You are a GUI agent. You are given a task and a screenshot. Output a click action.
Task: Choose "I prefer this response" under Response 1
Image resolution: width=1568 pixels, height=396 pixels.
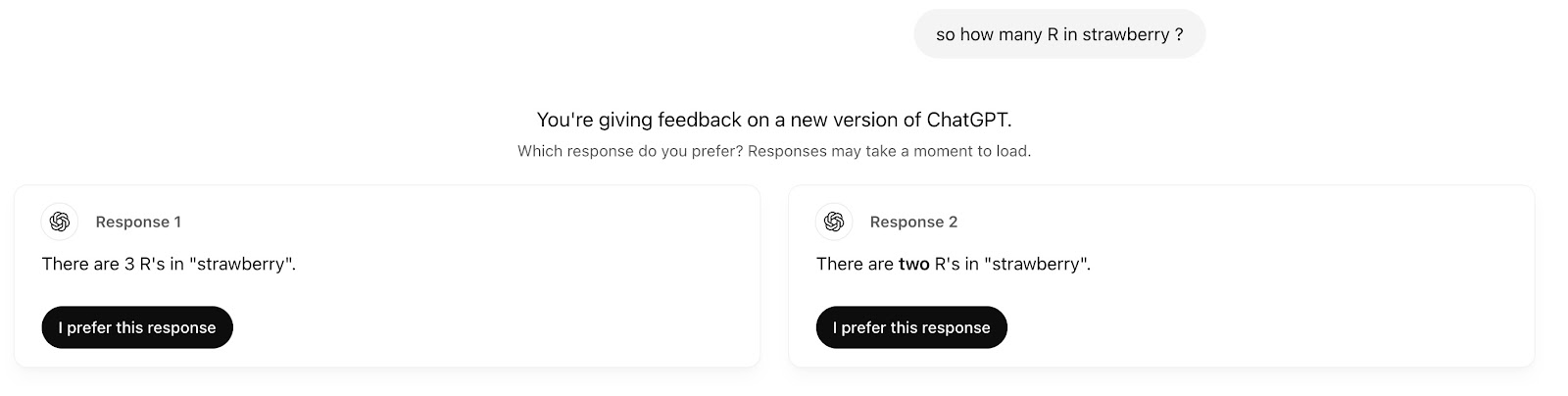[137, 327]
